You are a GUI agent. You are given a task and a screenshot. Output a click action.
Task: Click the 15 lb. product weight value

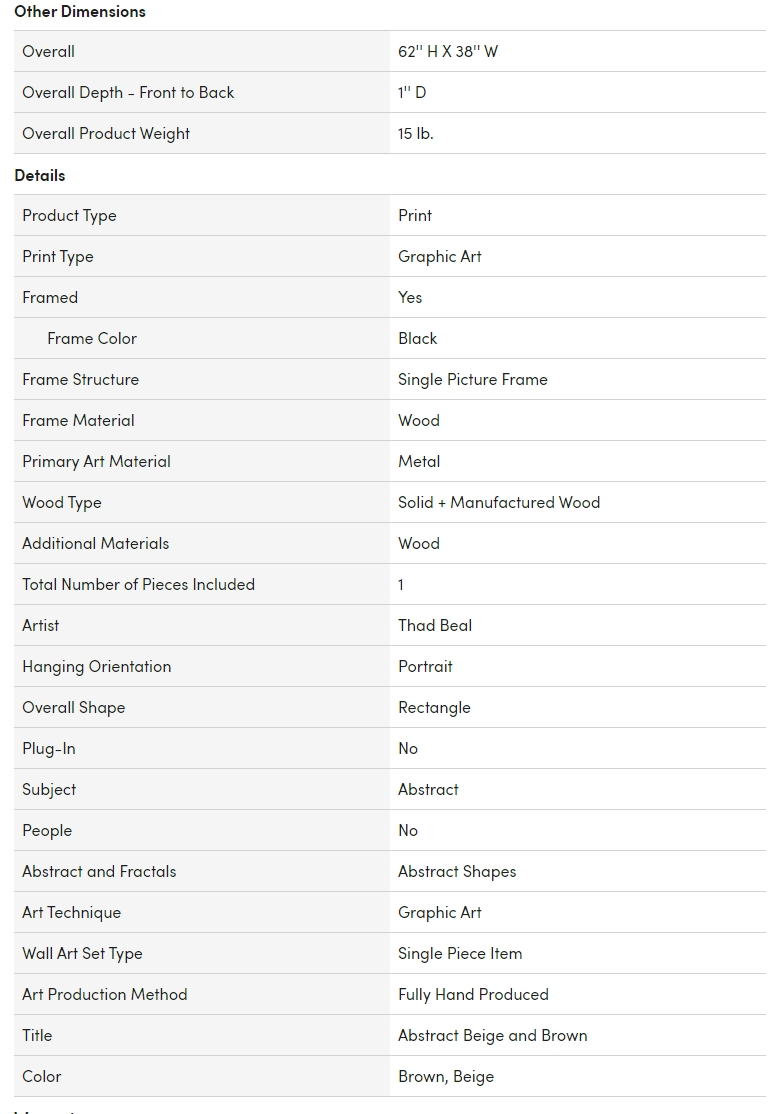pyautogui.click(x=416, y=134)
